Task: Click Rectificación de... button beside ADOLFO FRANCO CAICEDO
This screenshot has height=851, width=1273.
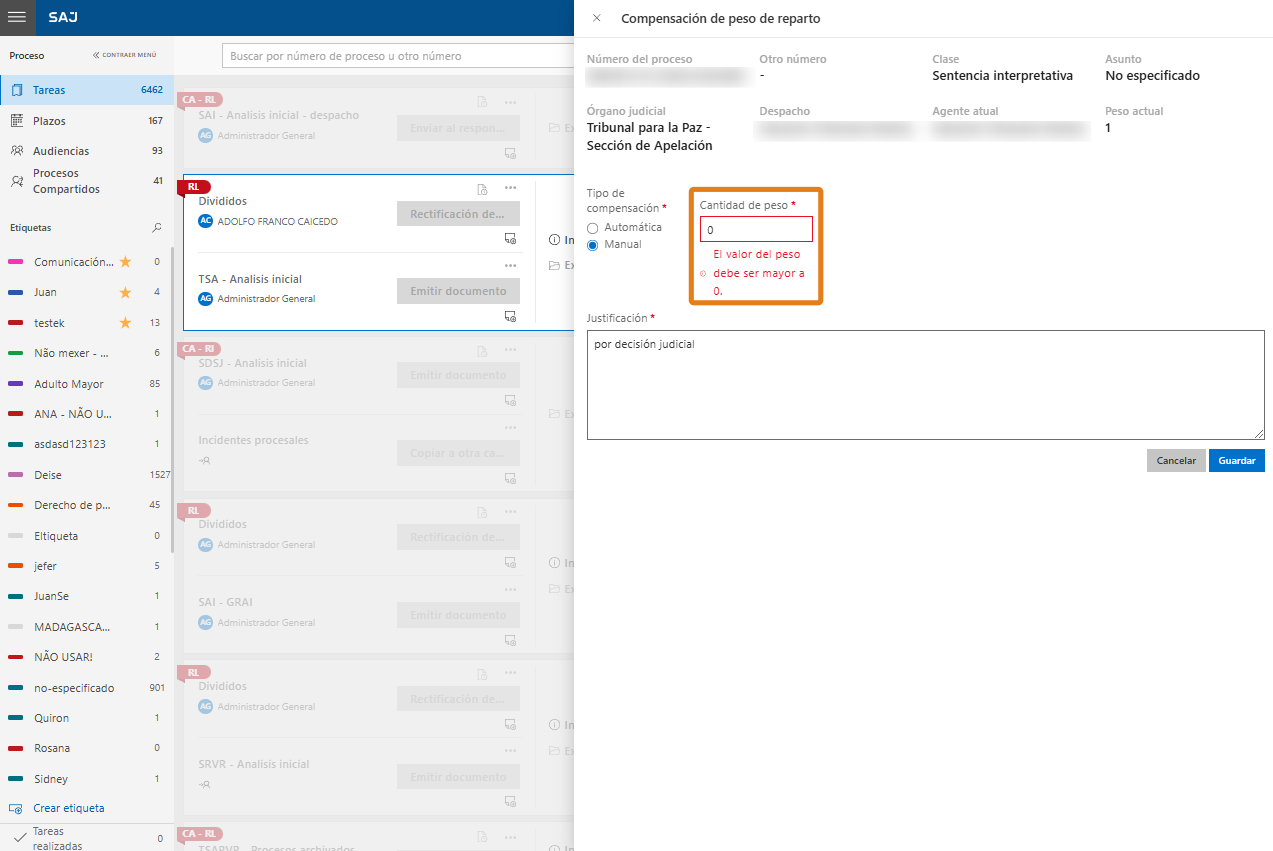Action: click(x=458, y=214)
